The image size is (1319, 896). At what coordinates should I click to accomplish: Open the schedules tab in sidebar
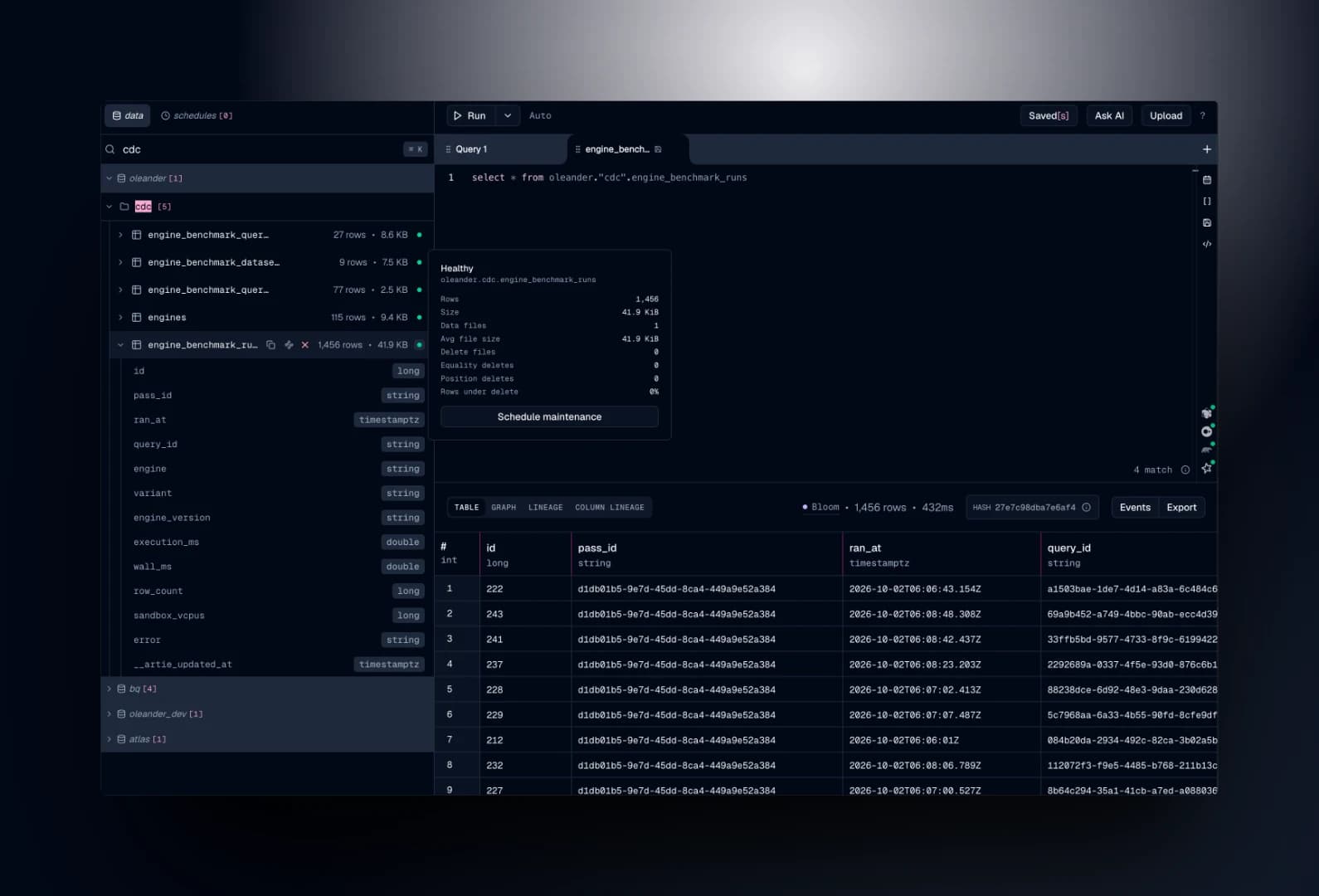click(x=197, y=116)
